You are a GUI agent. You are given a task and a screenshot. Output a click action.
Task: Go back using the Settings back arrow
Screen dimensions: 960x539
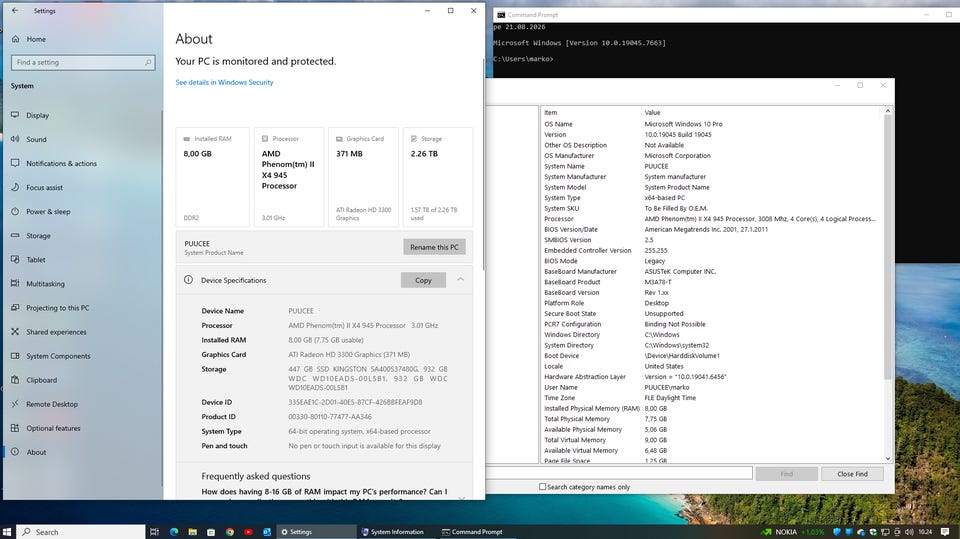pos(15,10)
